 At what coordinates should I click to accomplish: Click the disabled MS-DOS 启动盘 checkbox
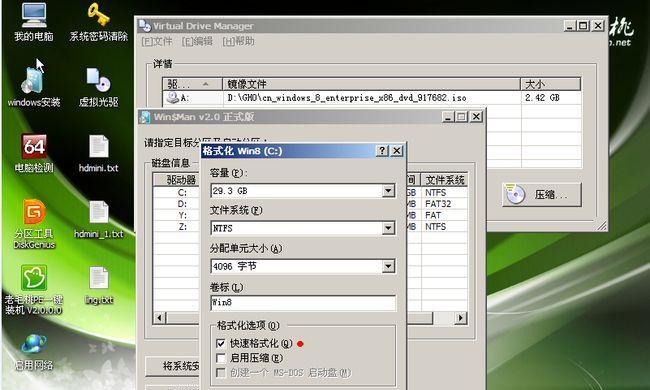221,373
